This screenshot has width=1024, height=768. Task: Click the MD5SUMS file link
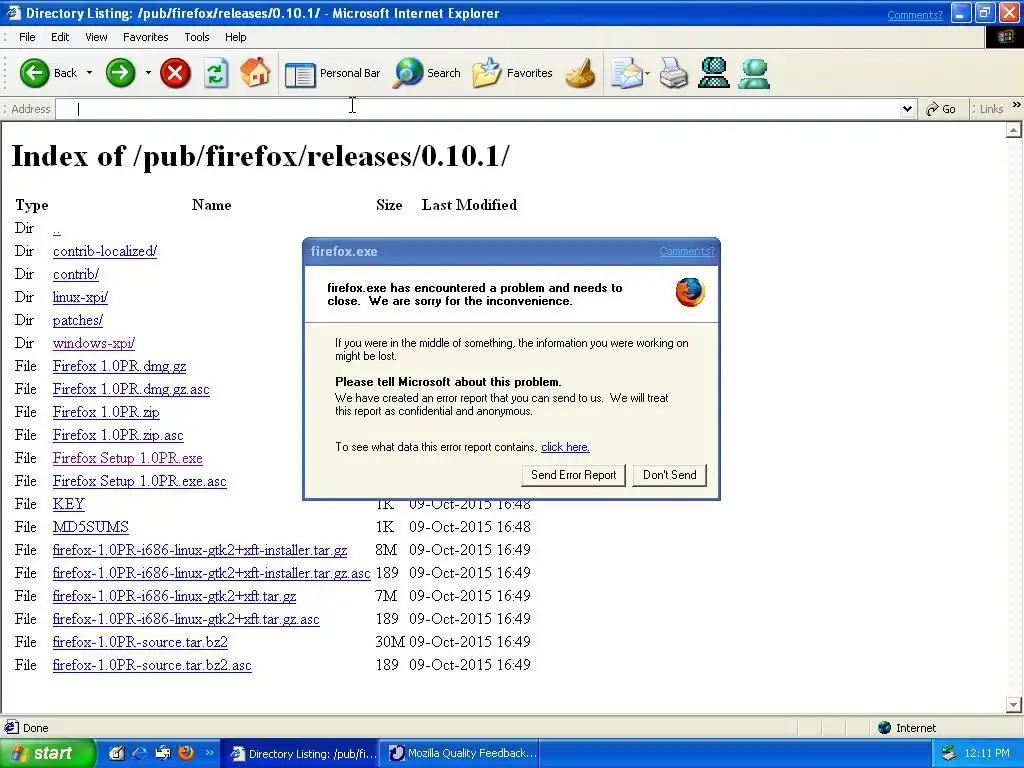tap(91, 527)
